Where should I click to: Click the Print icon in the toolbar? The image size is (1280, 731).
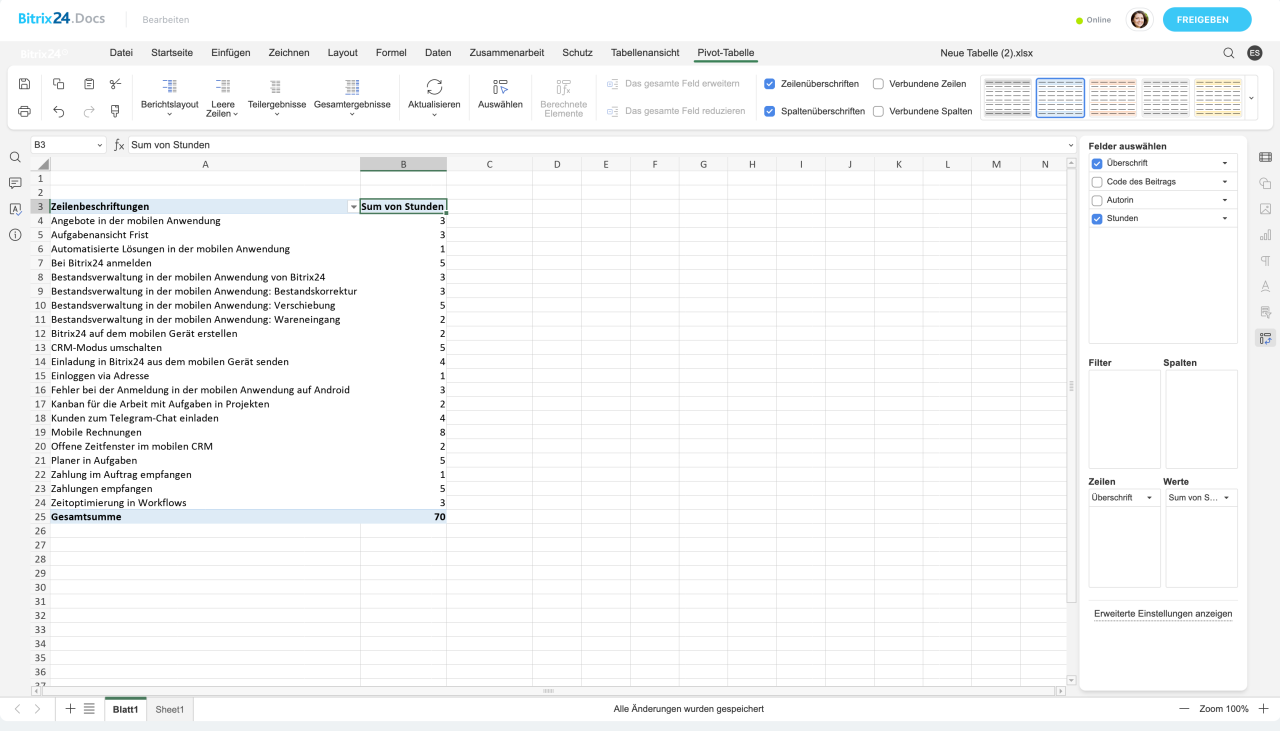click(25, 111)
